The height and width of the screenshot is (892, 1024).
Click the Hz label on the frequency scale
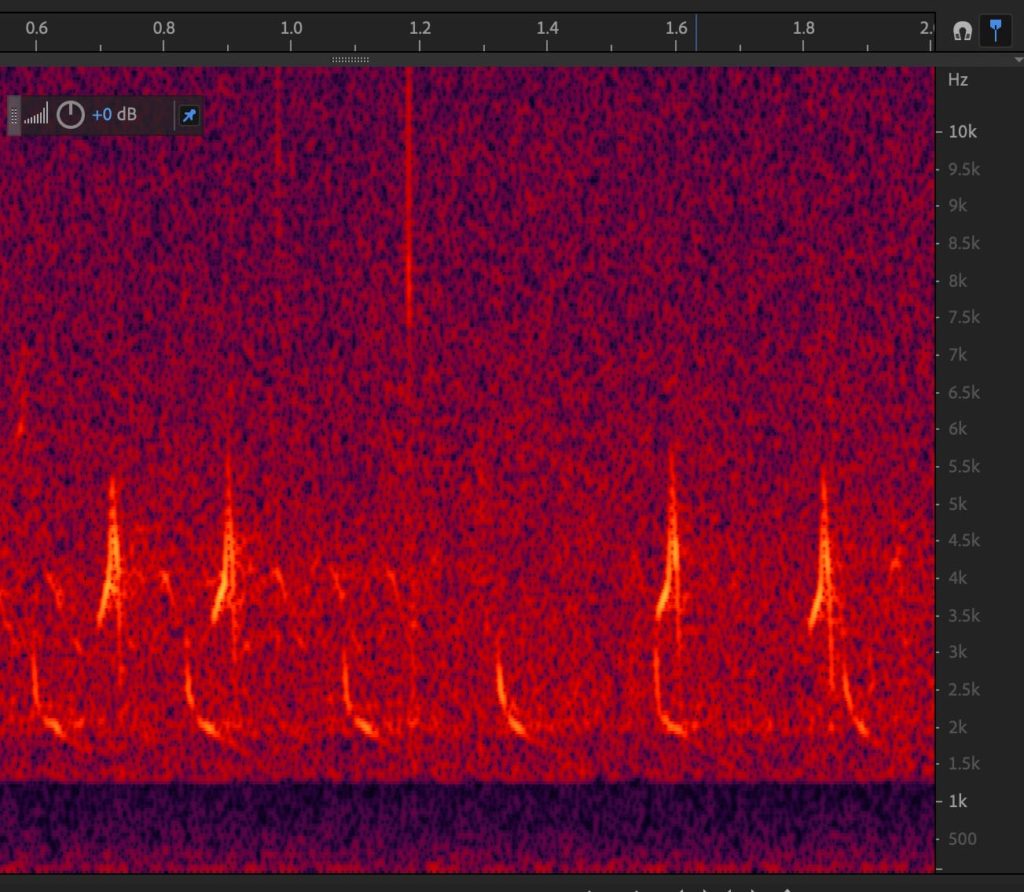[x=957, y=80]
